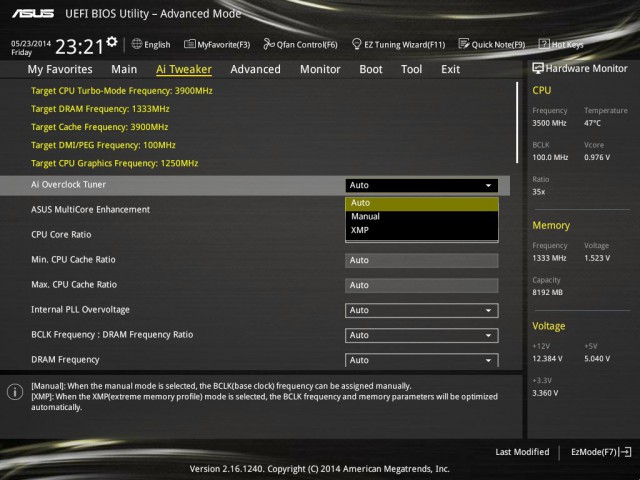Click the Max. CPU Cache Ratio field
Screen dimensions: 640x480
(422, 285)
